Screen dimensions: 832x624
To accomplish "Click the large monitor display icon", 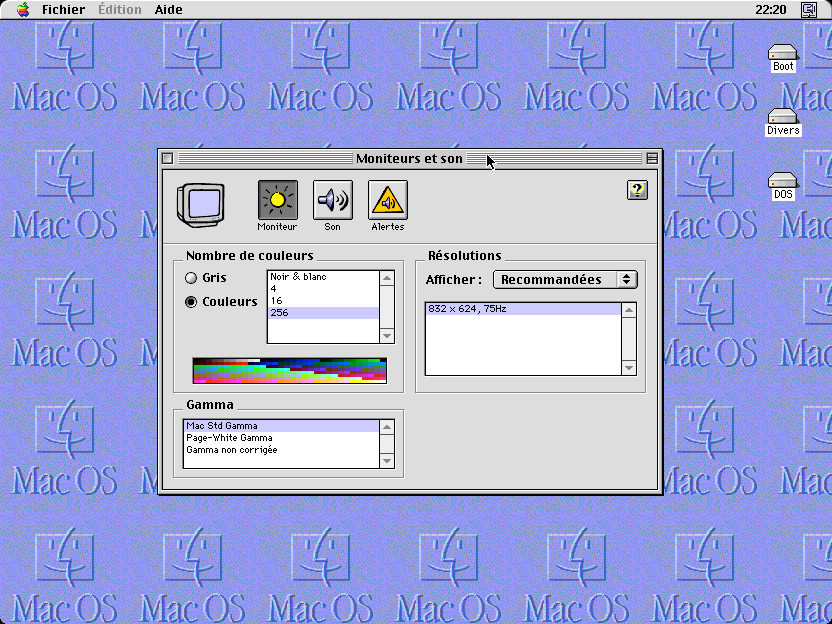I will click(201, 205).
